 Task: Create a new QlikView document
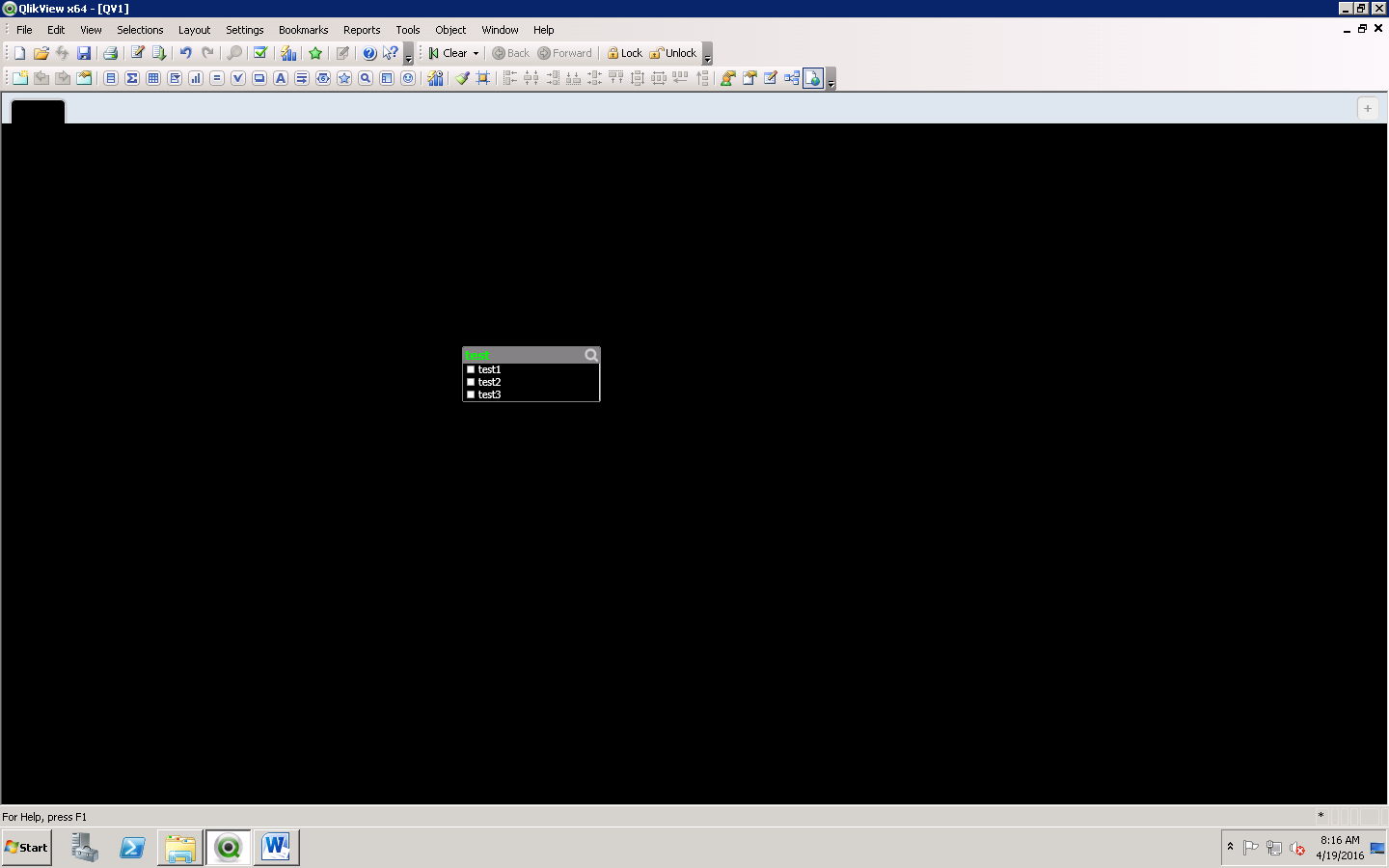19,53
